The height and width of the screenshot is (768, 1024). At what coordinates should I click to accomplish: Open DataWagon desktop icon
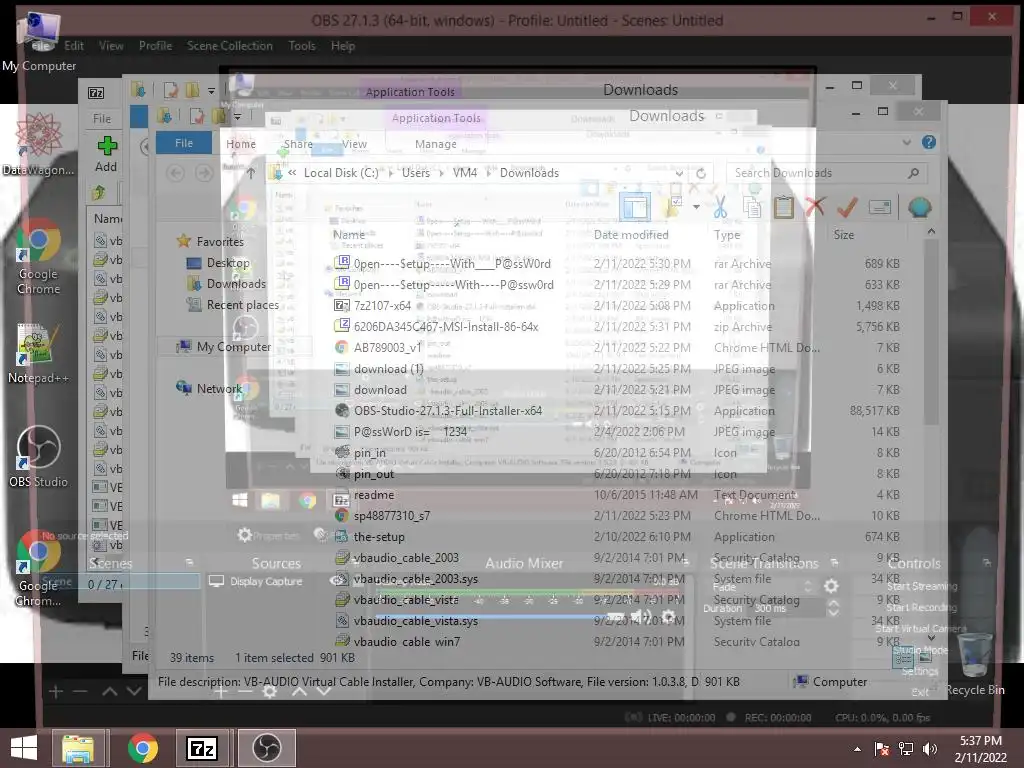tap(38, 145)
